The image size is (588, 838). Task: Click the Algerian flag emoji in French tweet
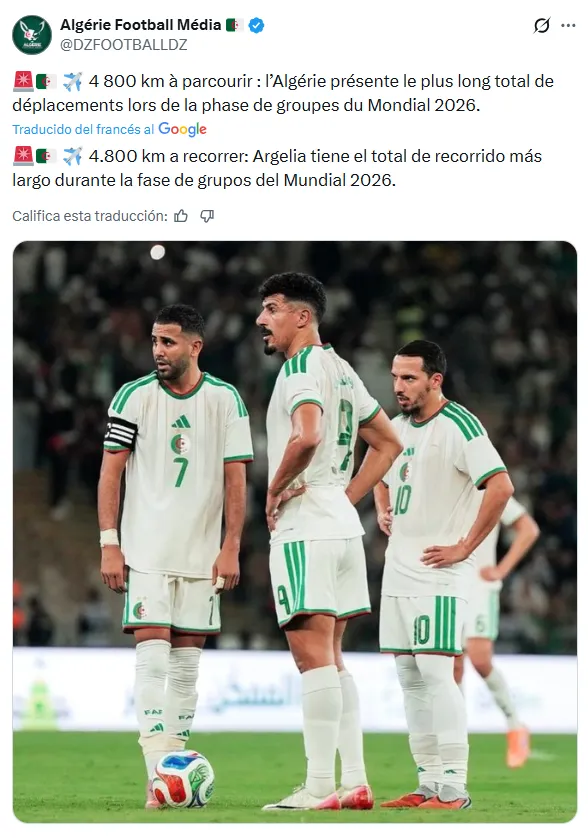coord(47,82)
